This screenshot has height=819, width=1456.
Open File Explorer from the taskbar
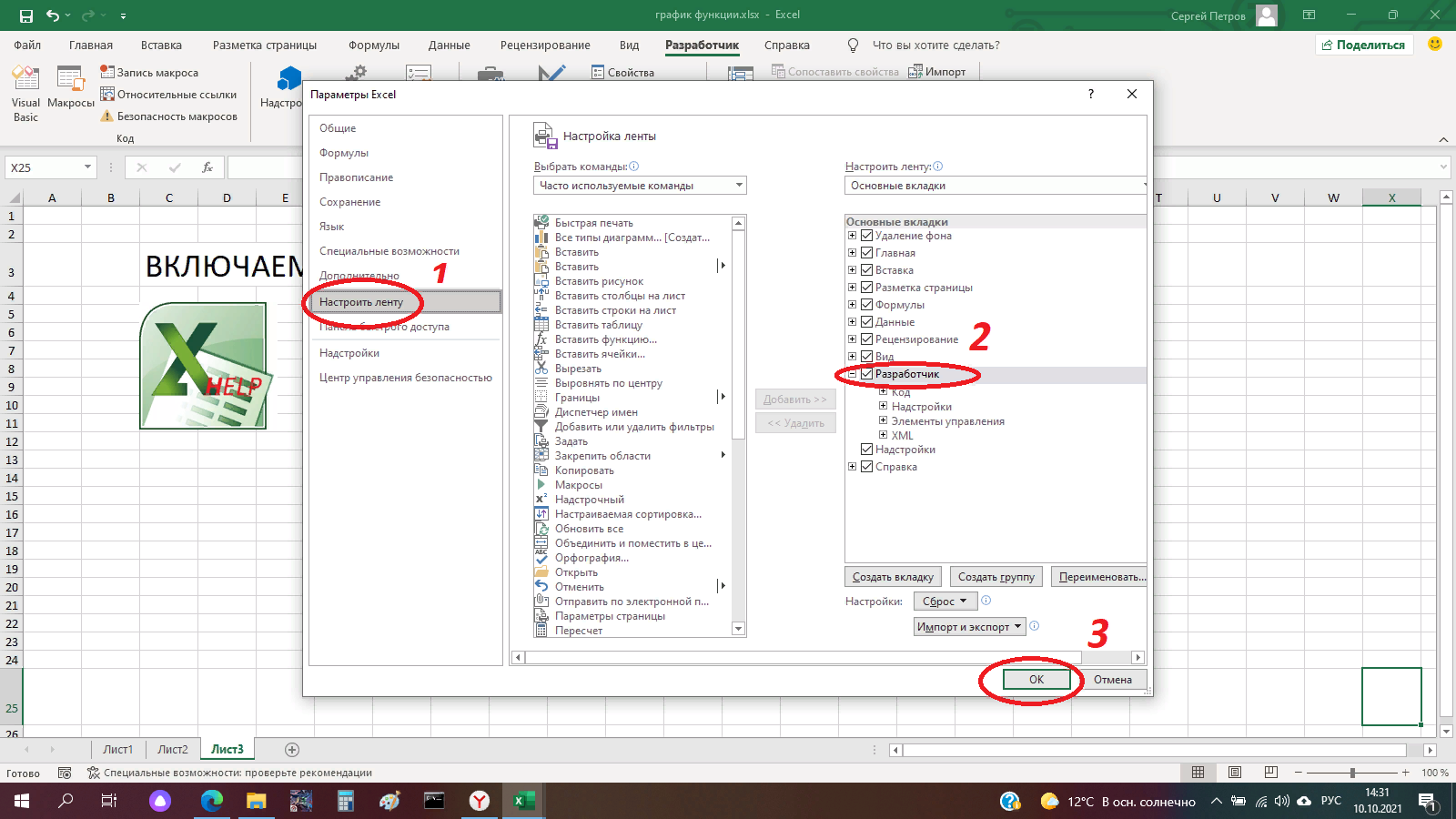(257, 801)
